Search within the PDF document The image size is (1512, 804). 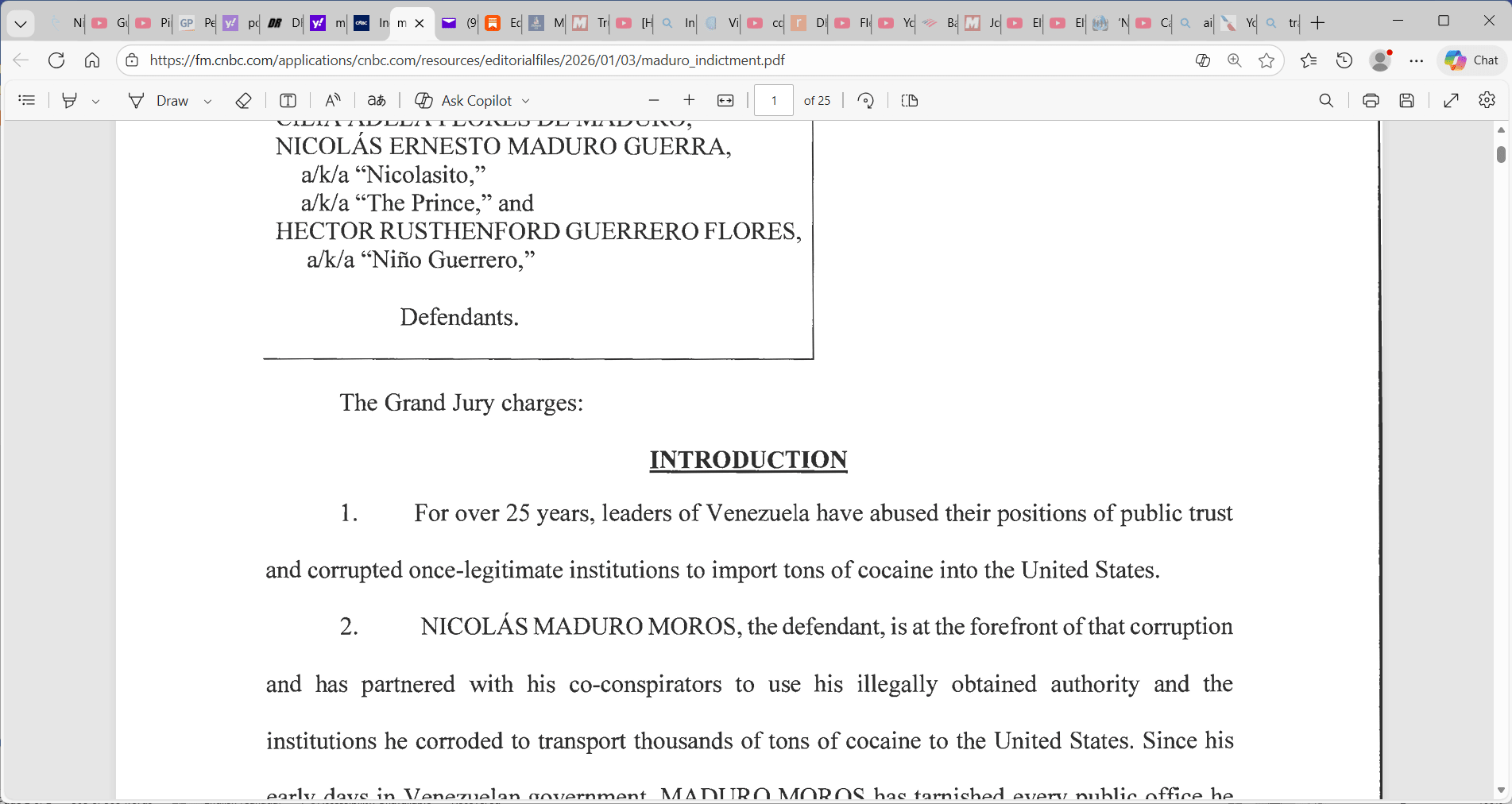(x=1326, y=101)
